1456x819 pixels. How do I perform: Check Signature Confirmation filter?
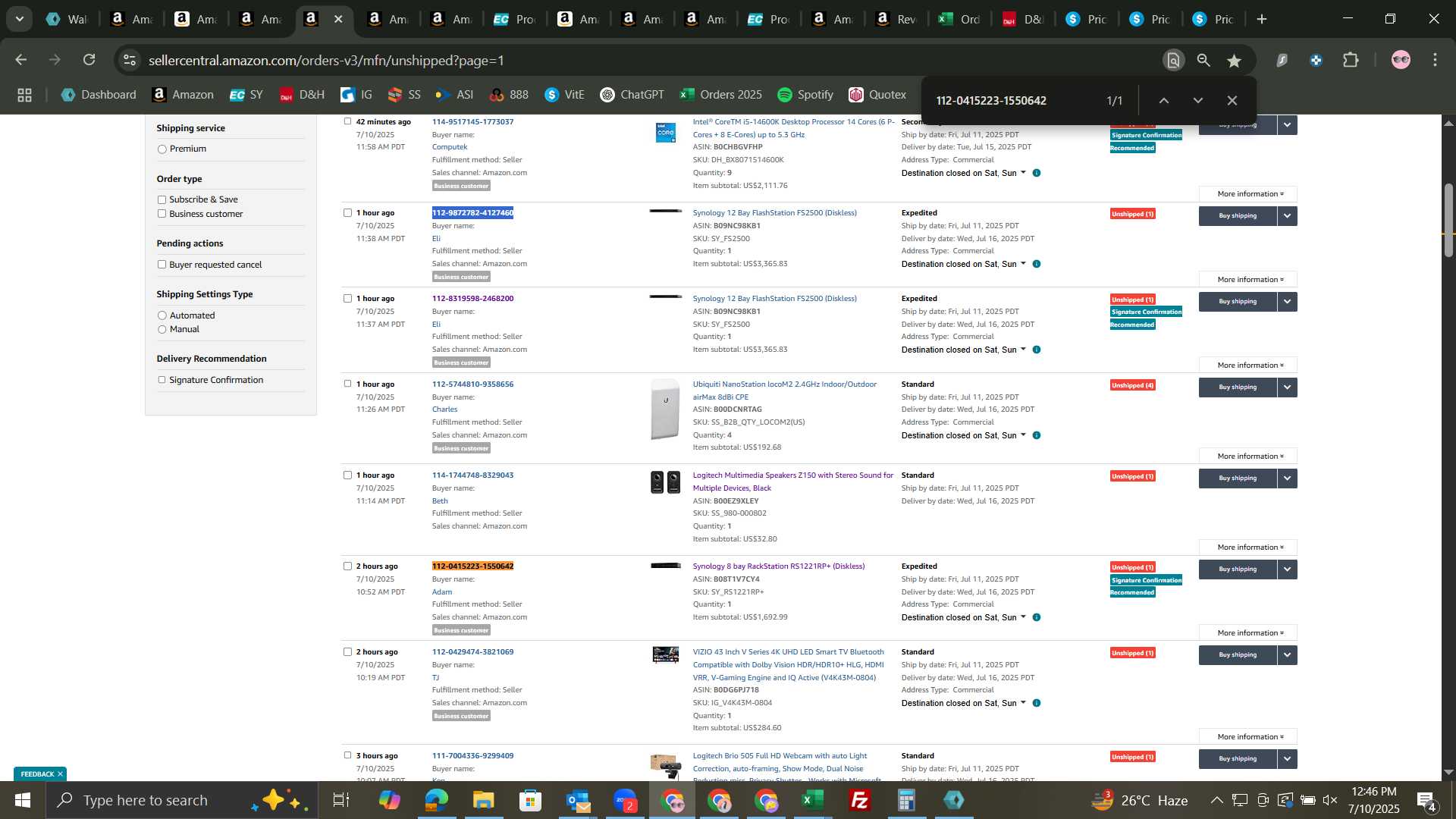tap(162, 380)
